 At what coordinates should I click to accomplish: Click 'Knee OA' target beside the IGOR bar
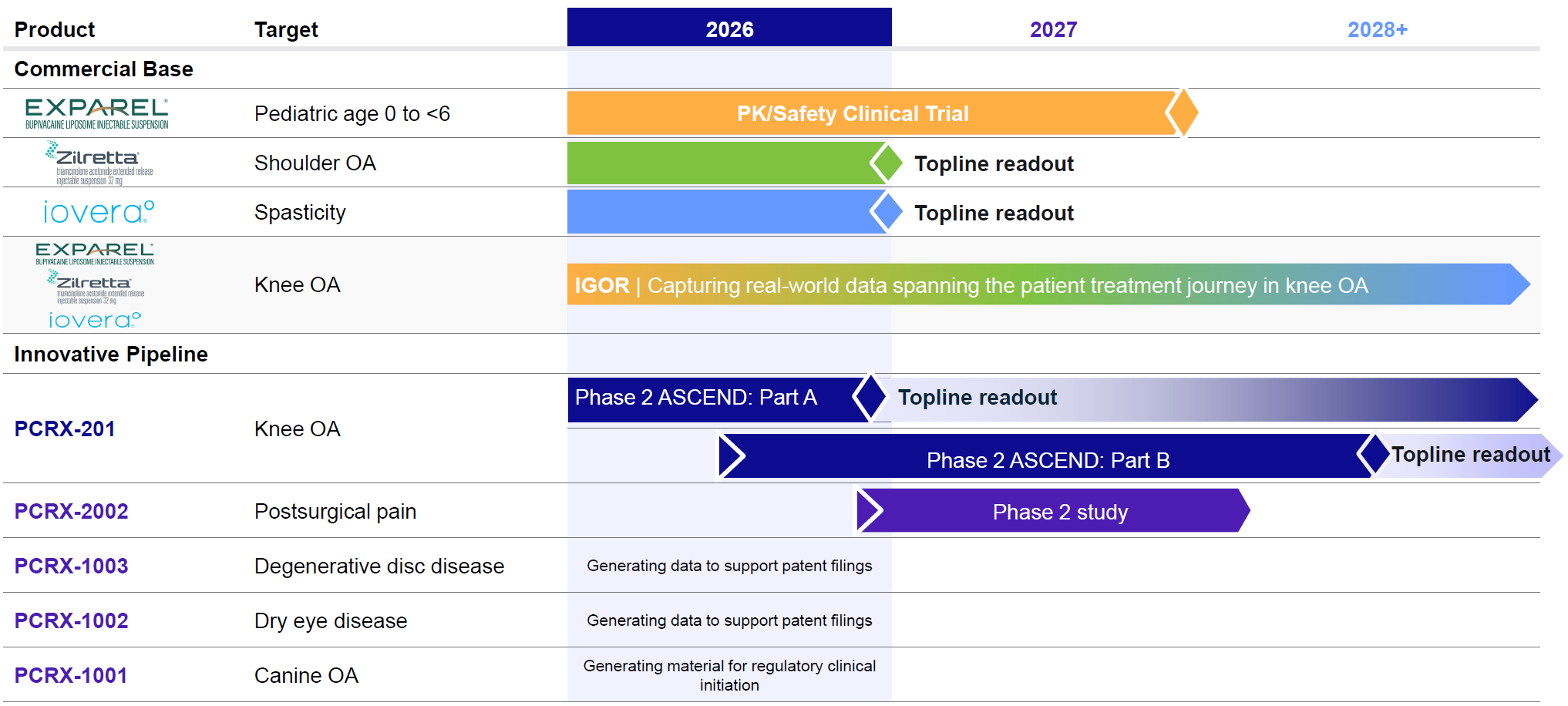coord(298,284)
